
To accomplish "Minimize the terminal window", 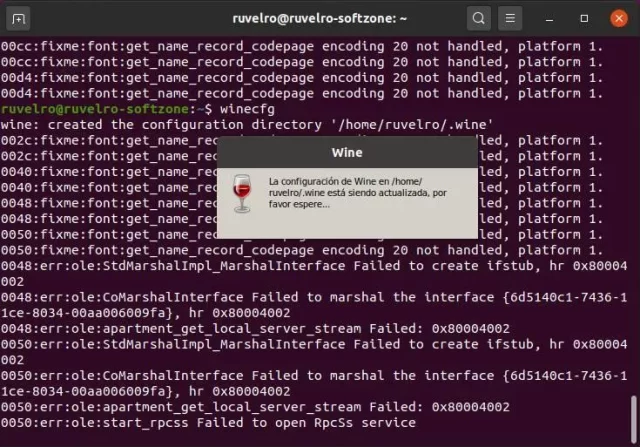I will 552,18.
